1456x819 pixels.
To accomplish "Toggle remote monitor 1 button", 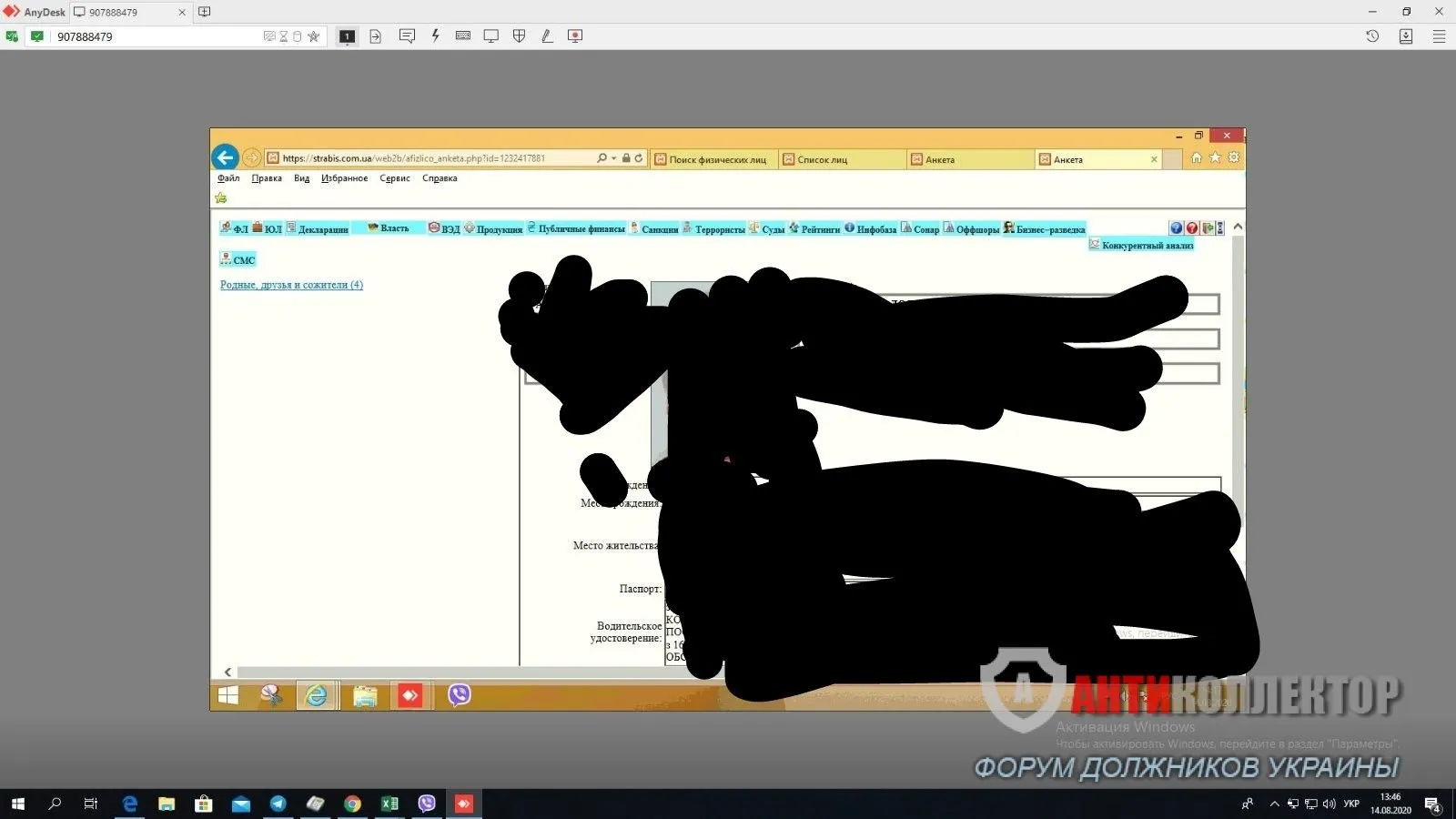I will click(x=347, y=36).
